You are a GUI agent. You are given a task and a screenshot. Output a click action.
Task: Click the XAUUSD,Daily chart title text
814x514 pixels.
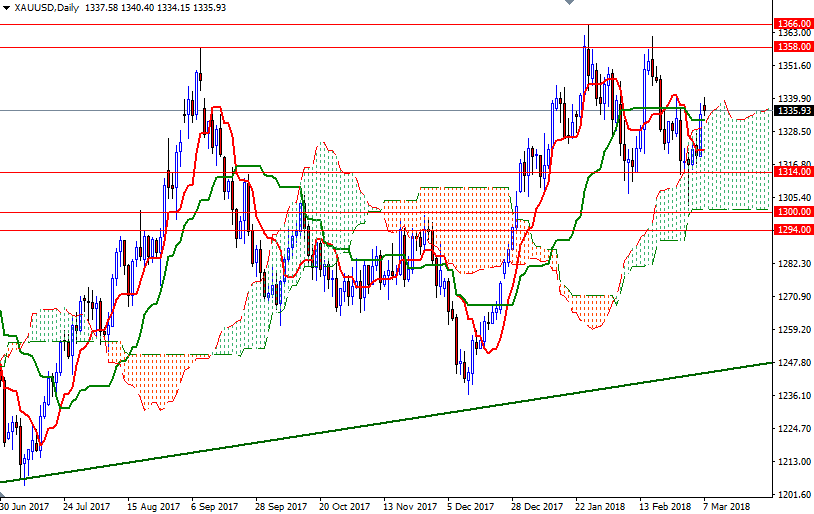pyautogui.click(x=47, y=7)
